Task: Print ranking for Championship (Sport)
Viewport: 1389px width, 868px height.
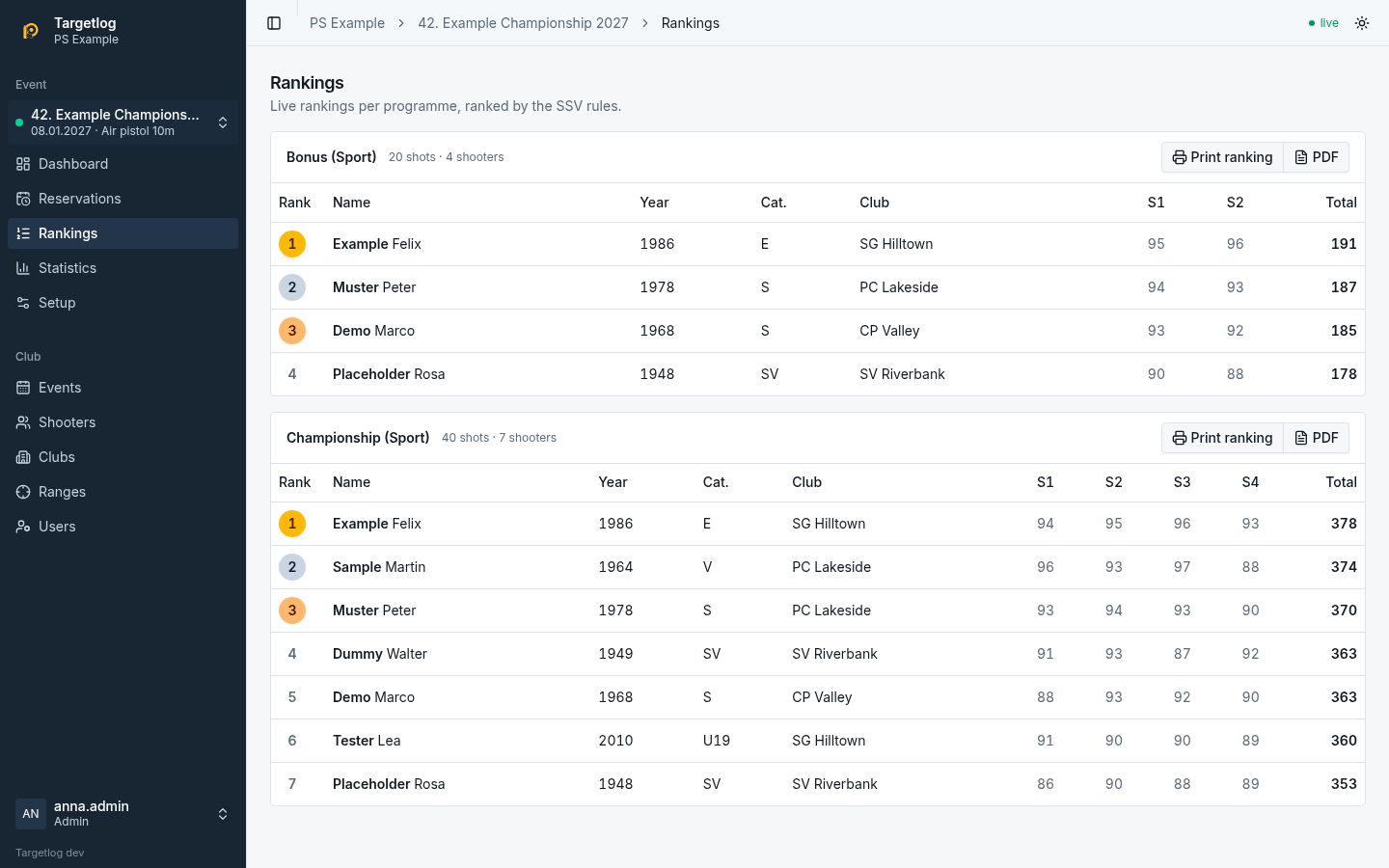Action: coord(1222,438)
